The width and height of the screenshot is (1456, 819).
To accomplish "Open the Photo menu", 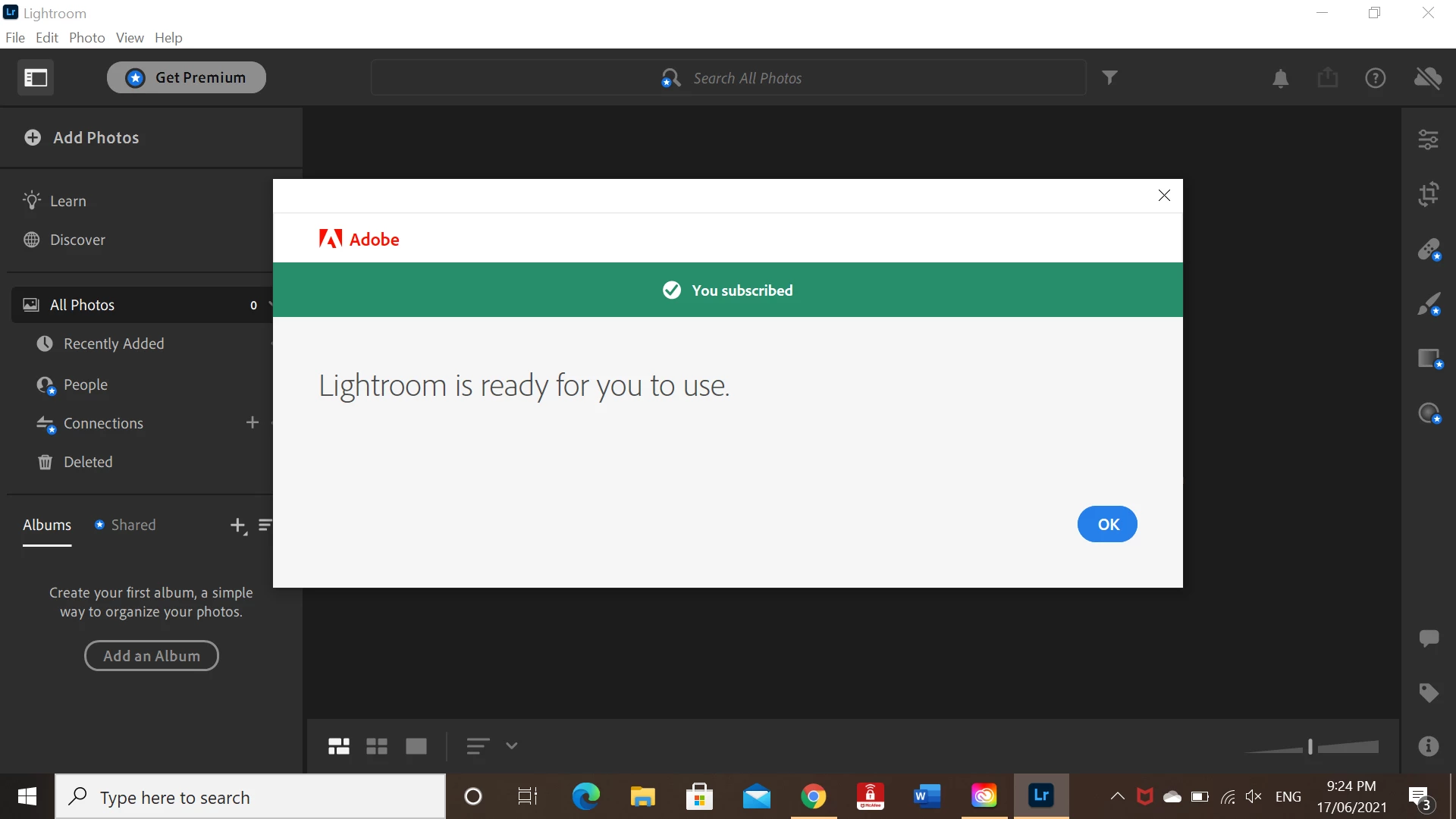I will 86,38.
